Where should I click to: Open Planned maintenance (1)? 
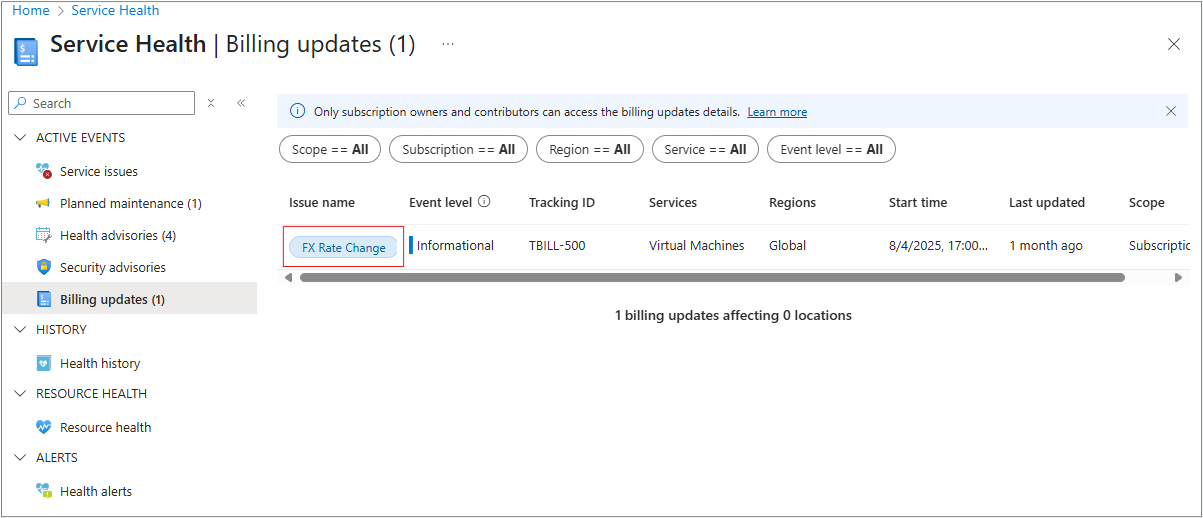click(x=130, y=204)
